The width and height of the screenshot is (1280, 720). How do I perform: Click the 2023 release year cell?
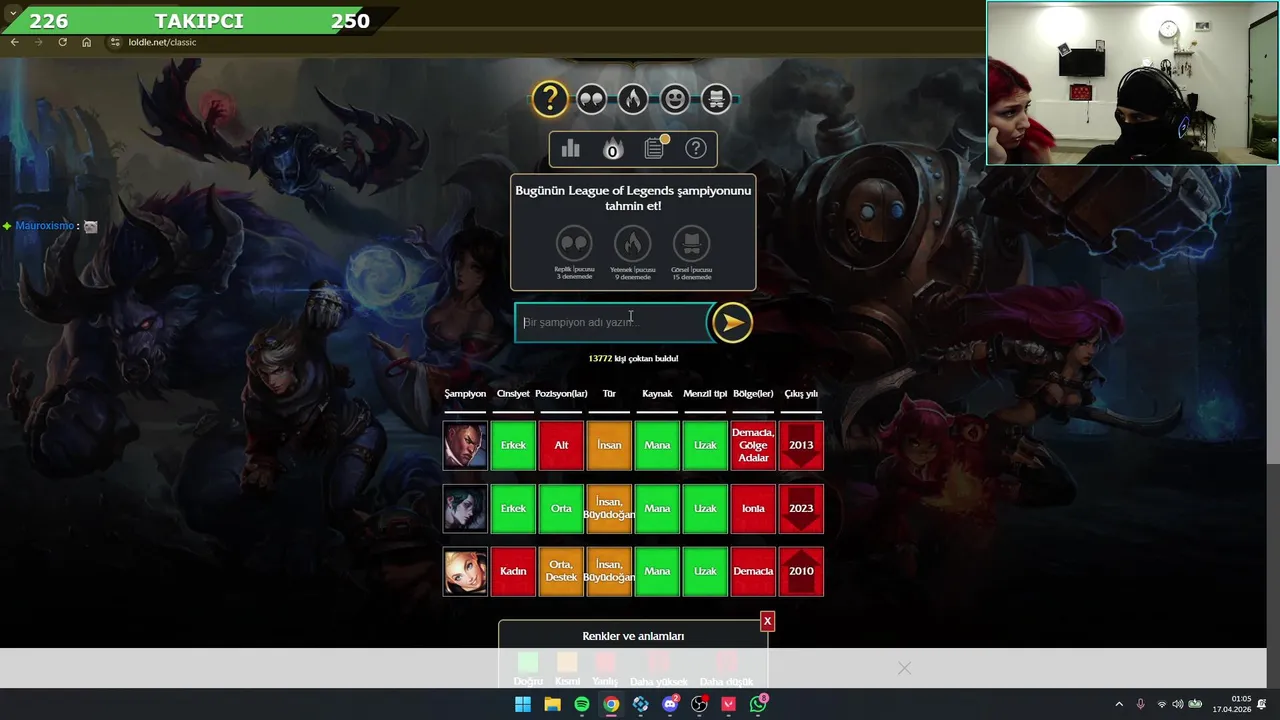pos(801,508)
